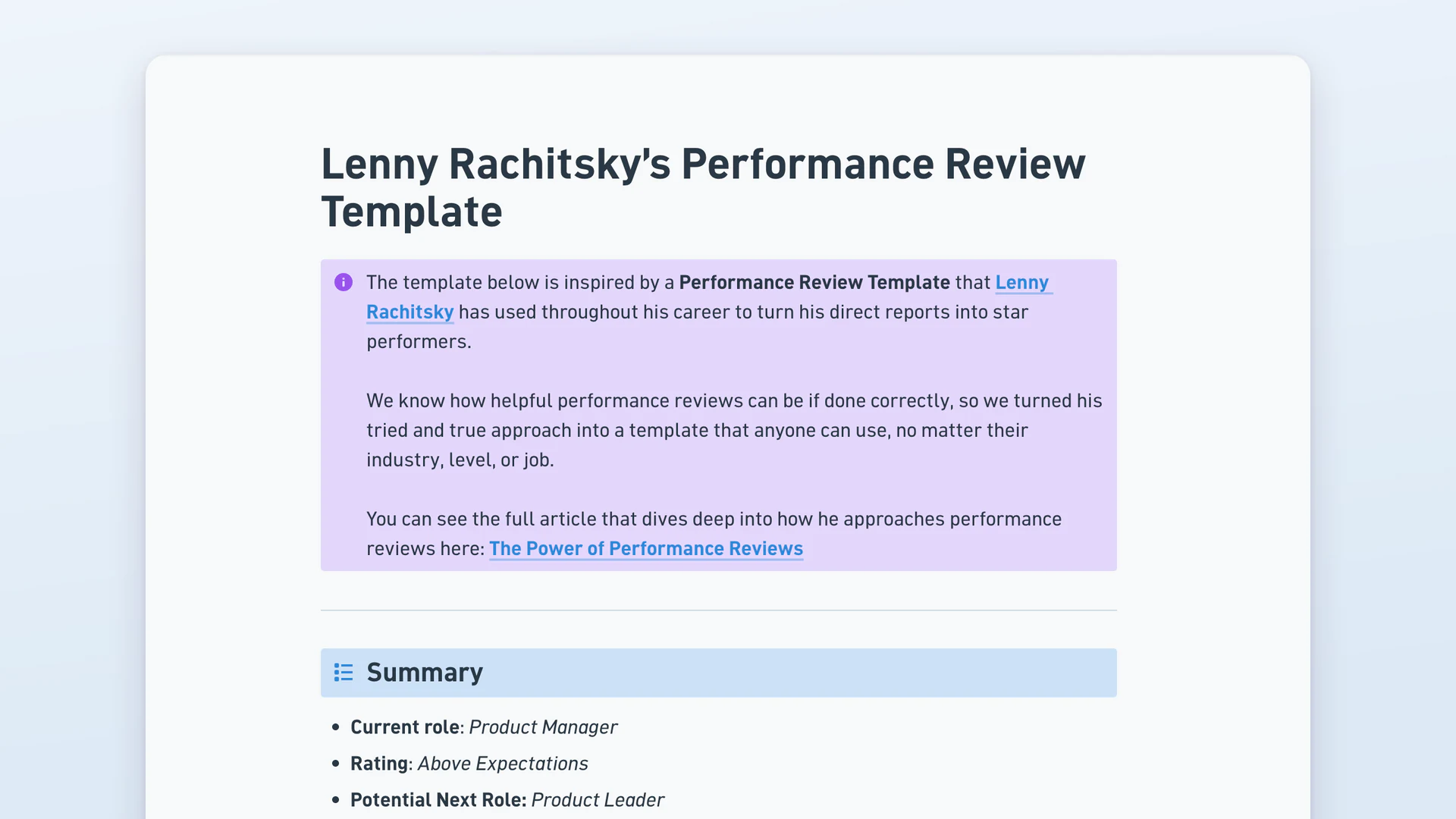Viewport: 1456px width, 819px height.
Task: Click the purple info icon in callout
Action: pos(344,282)
